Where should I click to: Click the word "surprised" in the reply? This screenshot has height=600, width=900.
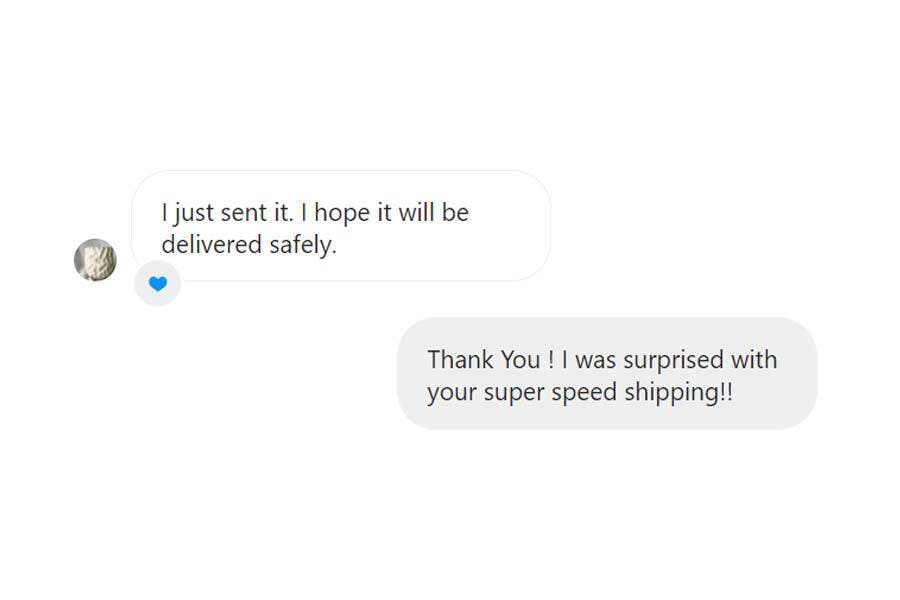coord(676,360)
